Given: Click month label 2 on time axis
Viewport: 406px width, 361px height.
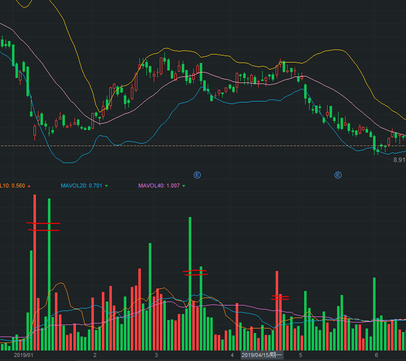Looking at the screenshot, I should pyautogui.click(x=95, y=355).
